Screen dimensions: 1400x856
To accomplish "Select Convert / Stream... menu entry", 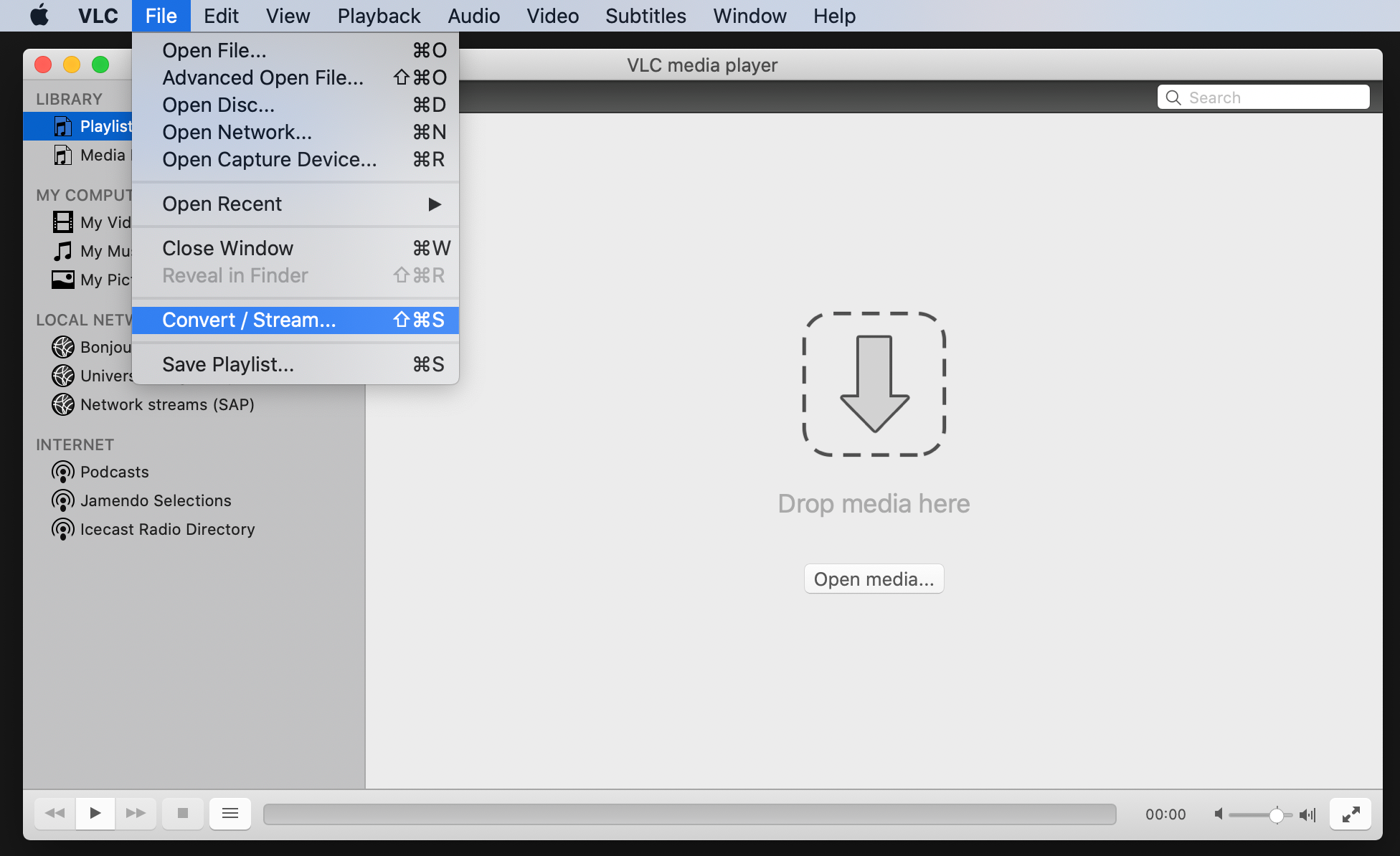I will pyautogui.click(x=295, y=320).
